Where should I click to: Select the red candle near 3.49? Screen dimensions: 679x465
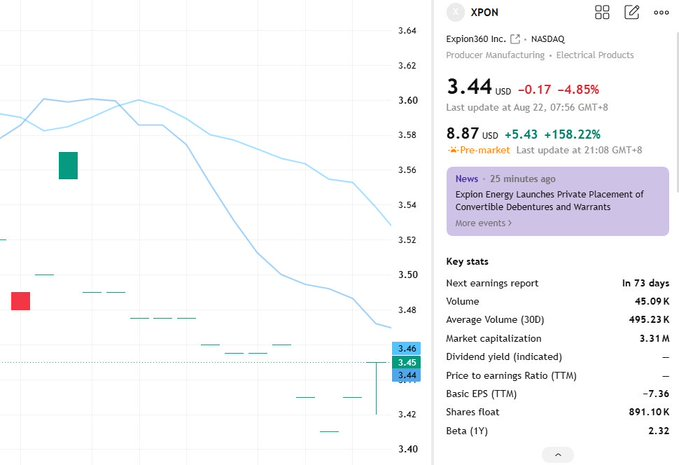[x=21, y=301]
